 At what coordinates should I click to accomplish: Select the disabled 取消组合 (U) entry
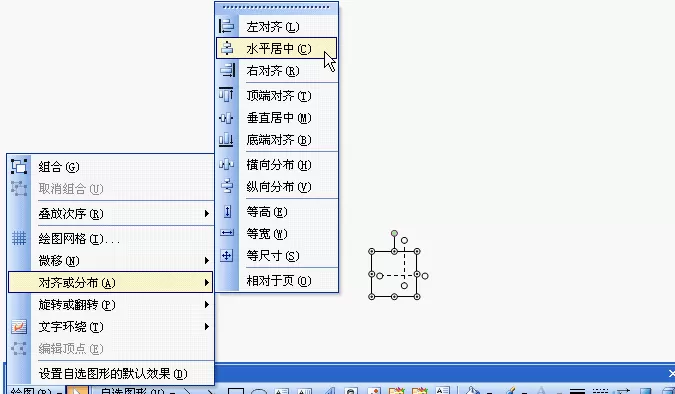pyautogui.click(x=111, y=189)
